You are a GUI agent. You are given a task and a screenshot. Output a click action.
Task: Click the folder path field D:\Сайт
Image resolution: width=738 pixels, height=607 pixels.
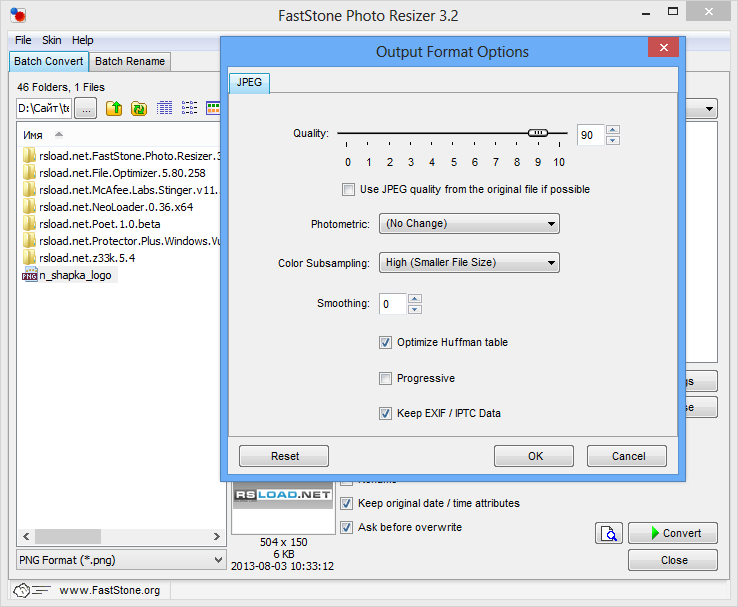tap(44, 109)
